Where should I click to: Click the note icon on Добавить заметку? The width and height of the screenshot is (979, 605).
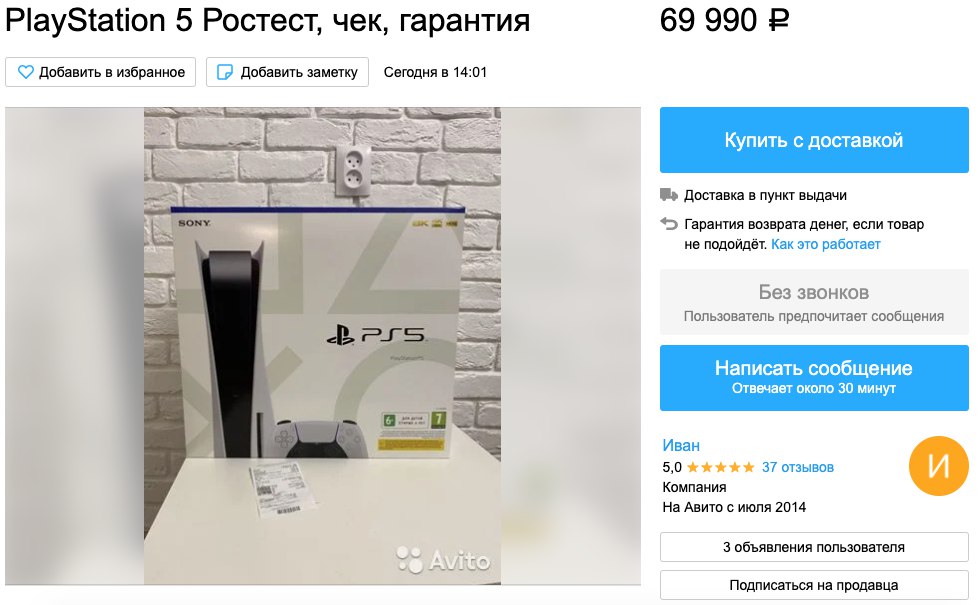pyautogui.click(x=224, y=72)
